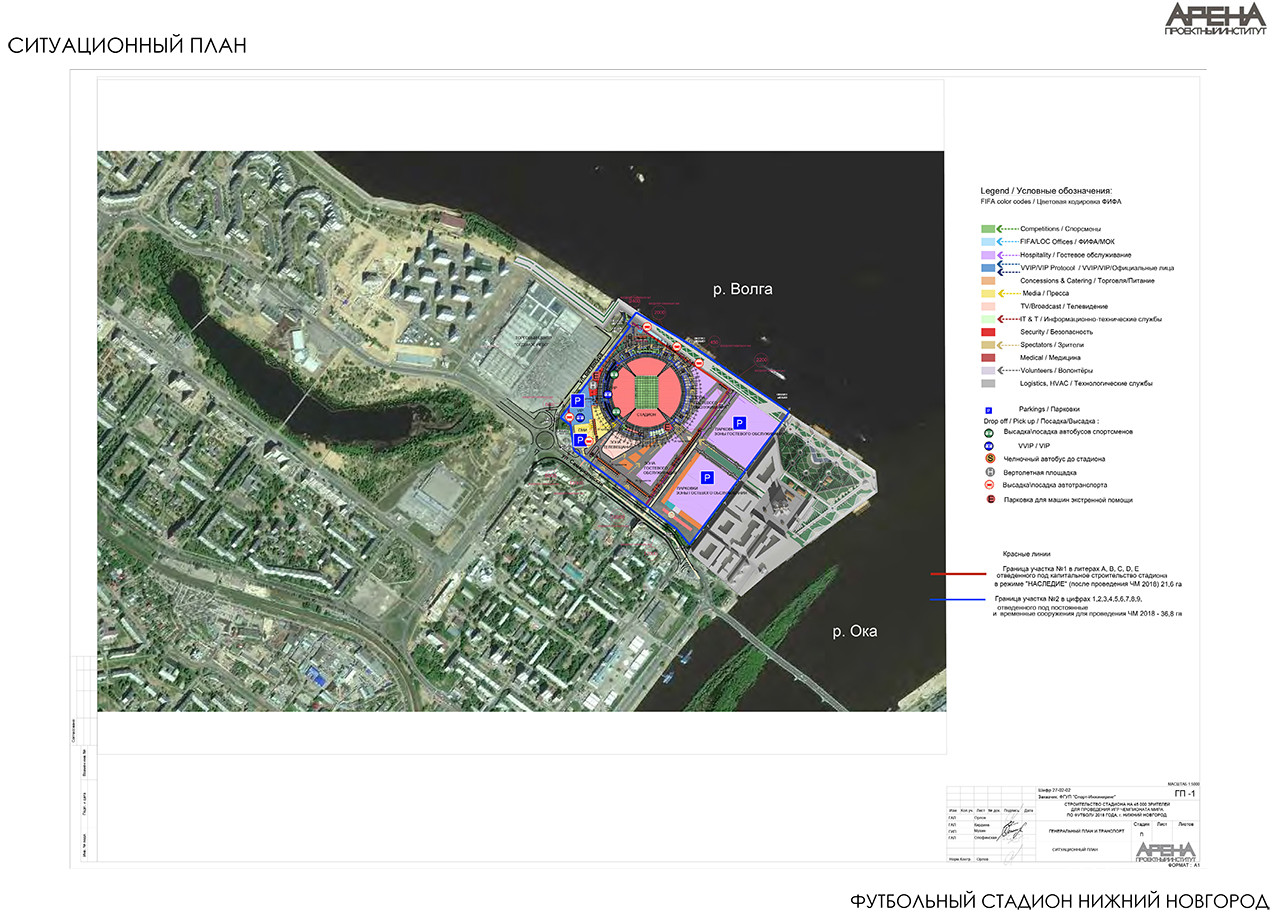Click the ARENA logo inside the title block
Viewport: 1280px width, 917px height.
(x=1166, y=851)
